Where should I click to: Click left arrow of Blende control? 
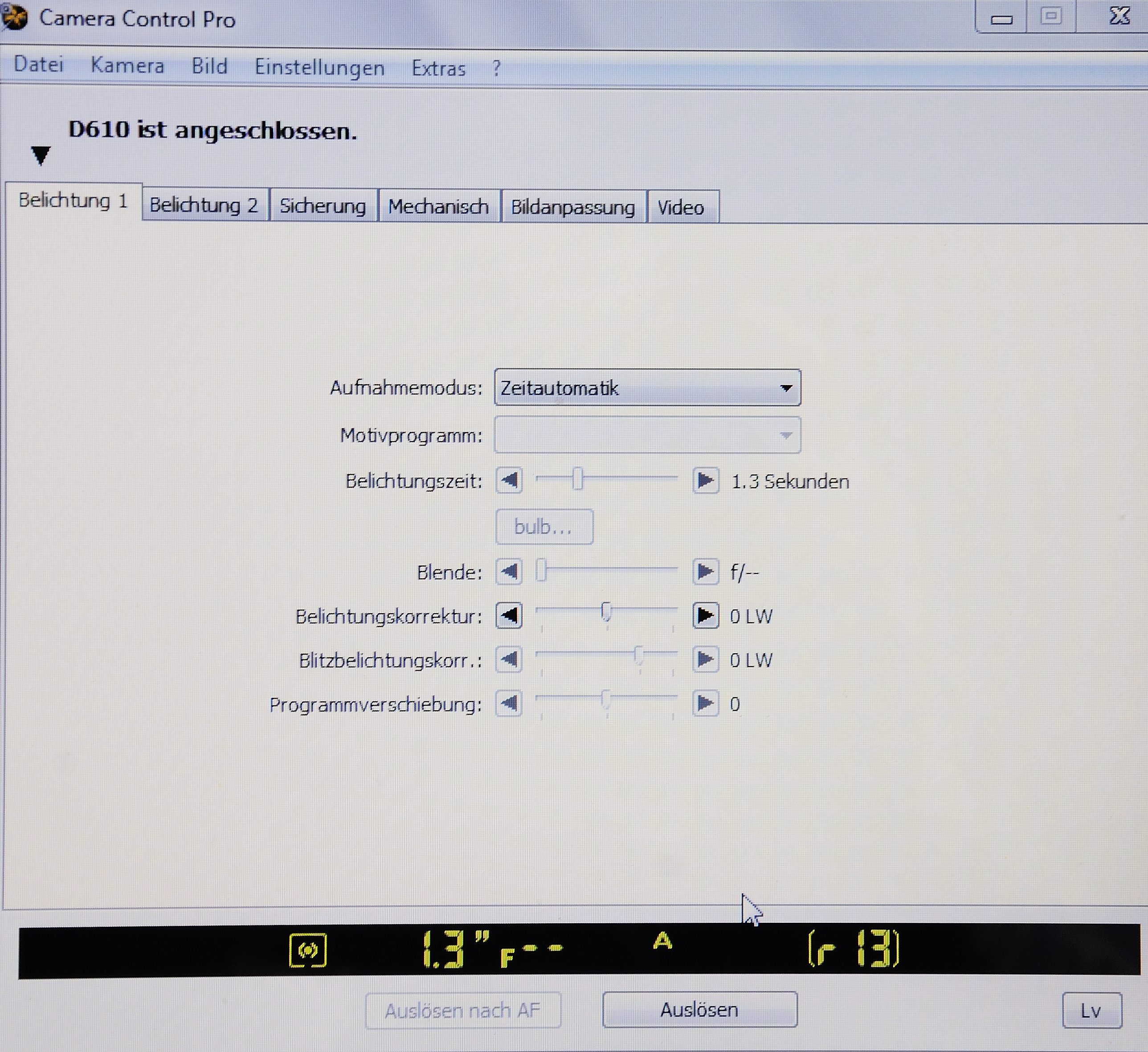point(509,571)
